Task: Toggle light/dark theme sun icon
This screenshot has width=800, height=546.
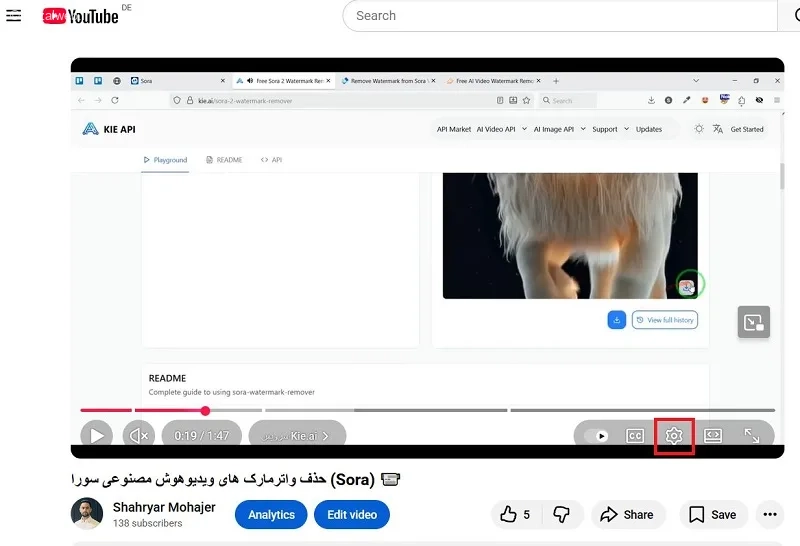Action: pos(699,129)
